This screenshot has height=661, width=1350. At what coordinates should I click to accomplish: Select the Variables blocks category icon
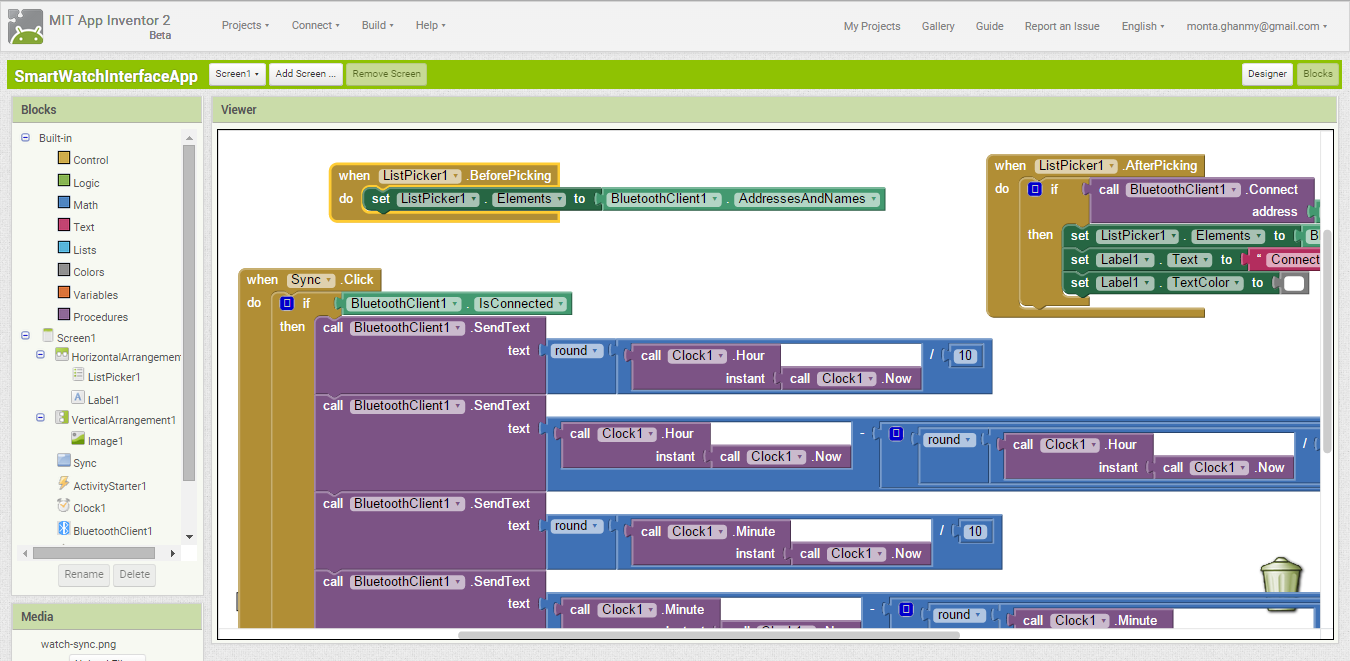click(x=64, y=293)
